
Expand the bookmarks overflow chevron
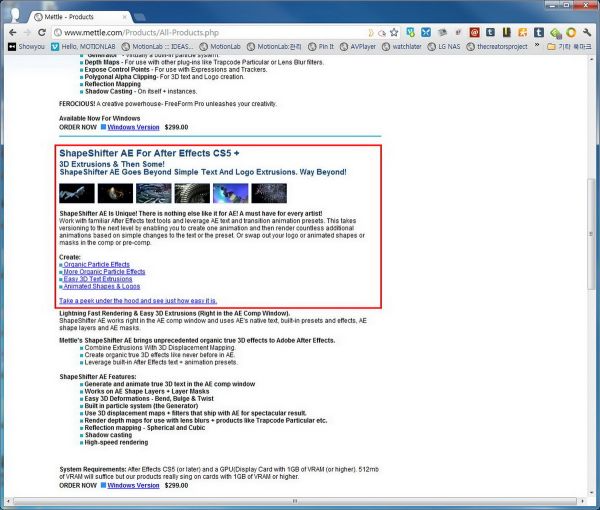coord(537,46)
